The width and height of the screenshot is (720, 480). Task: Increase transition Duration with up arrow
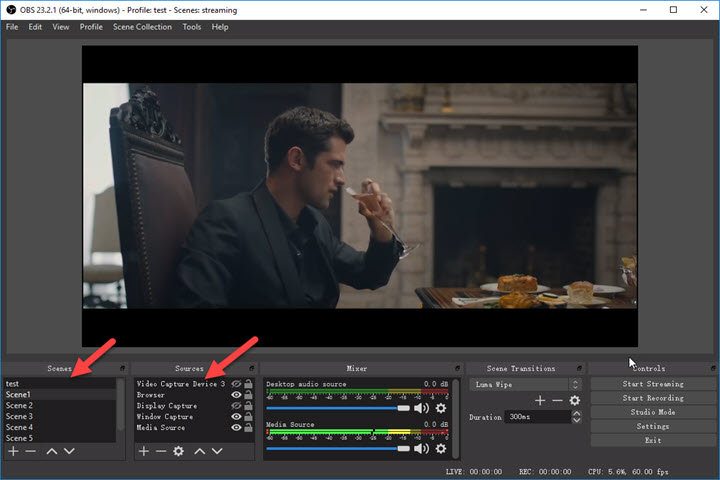tap(576, 413)
